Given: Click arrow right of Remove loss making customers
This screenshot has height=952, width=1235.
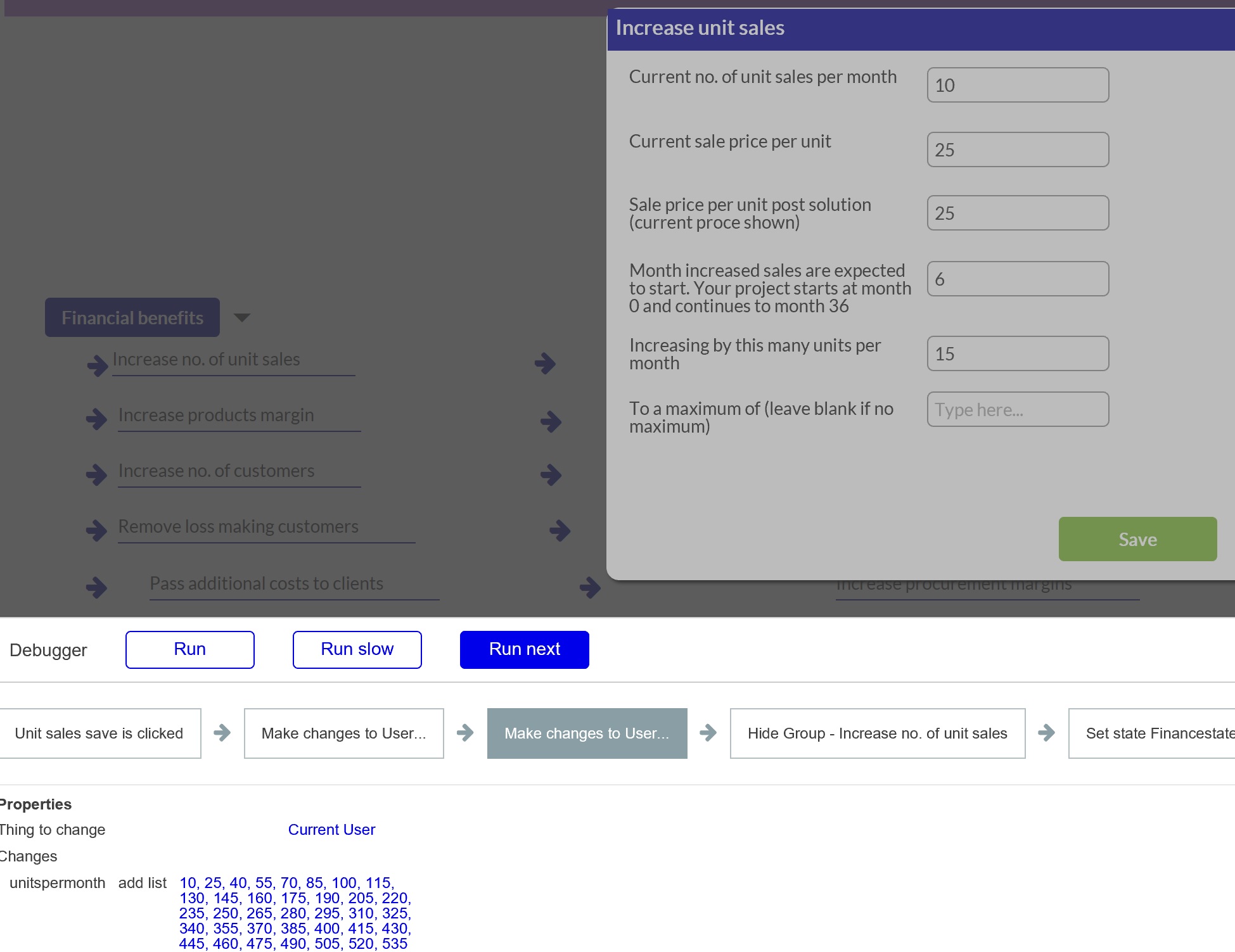Looking at the screenshot, I should [x=560, y=530].
